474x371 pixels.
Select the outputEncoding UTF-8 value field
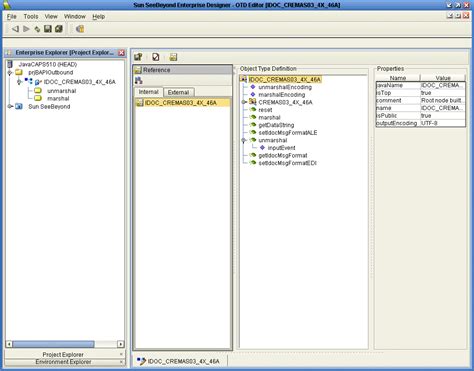[x=443, y=123]
